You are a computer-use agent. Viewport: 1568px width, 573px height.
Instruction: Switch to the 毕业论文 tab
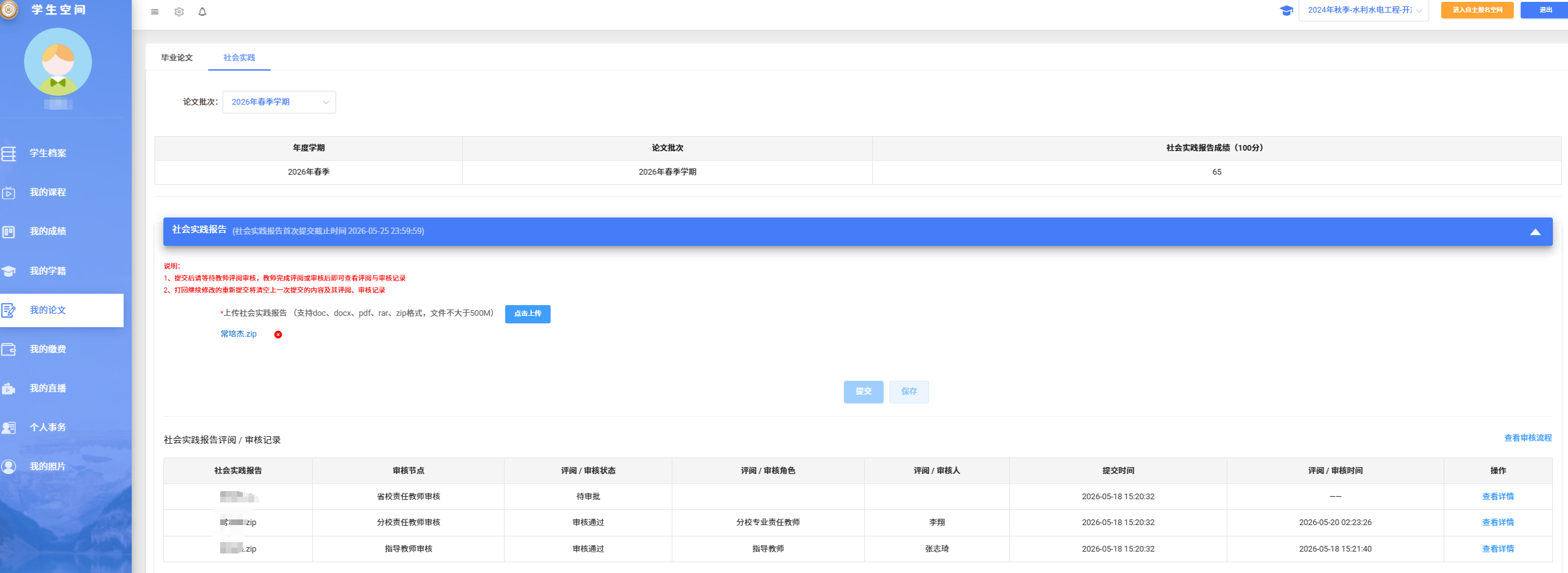[177, 57]
